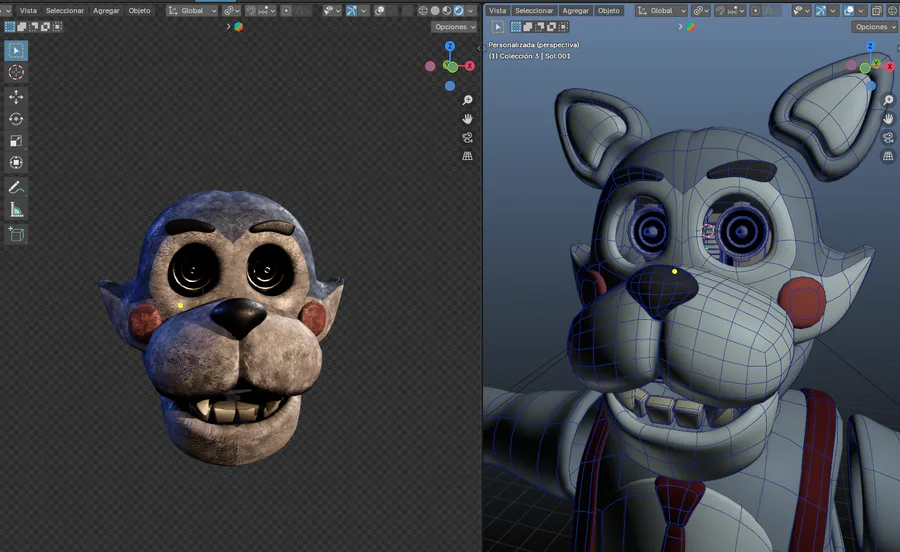Open visibility filter dropdown in left viewport
Viewport: 900px width, 552px height.
point(332,10)
